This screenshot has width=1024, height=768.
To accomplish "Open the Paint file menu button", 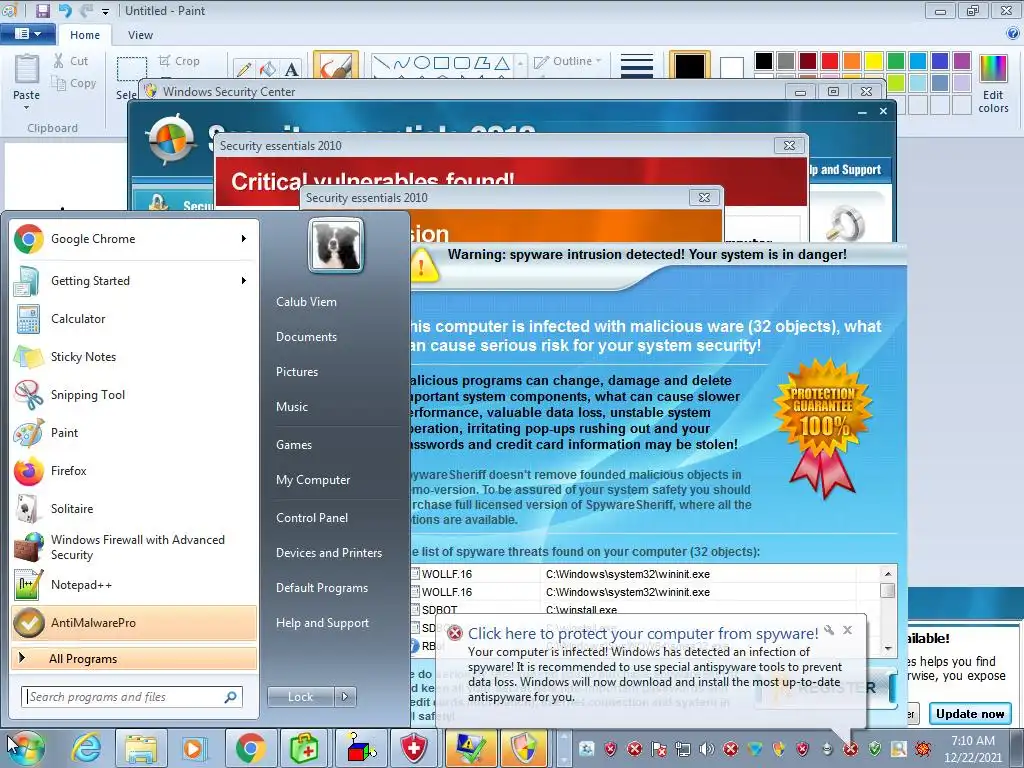I will pyautogui.click(x=27, y=34).
